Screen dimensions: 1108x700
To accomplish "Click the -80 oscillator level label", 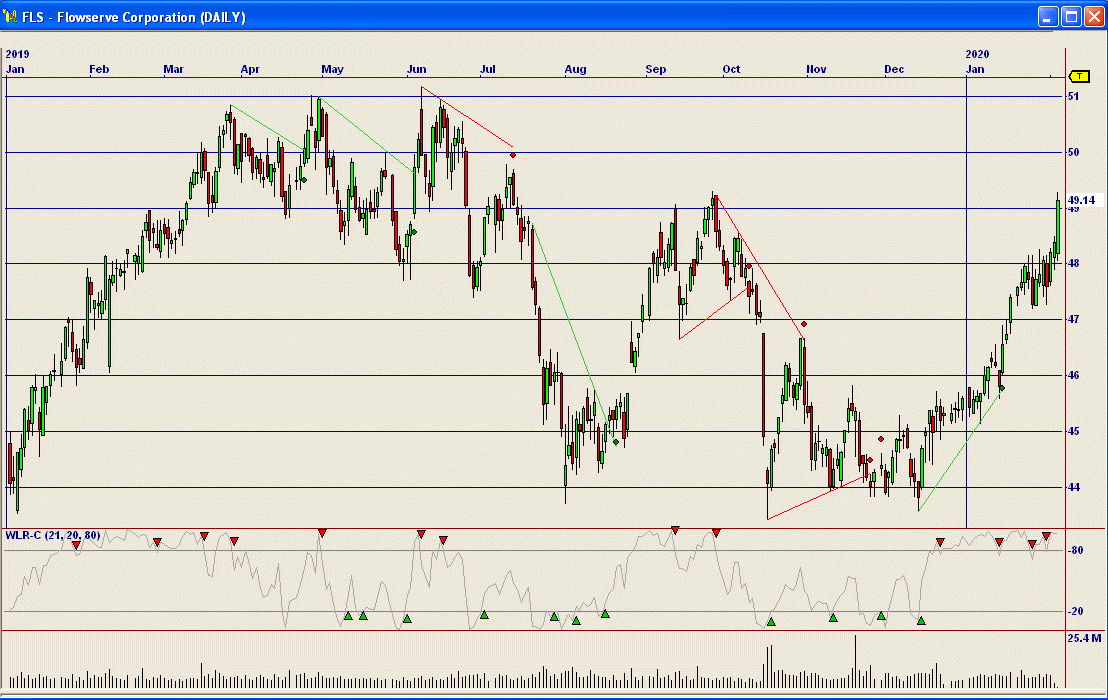I will 1075,550.
